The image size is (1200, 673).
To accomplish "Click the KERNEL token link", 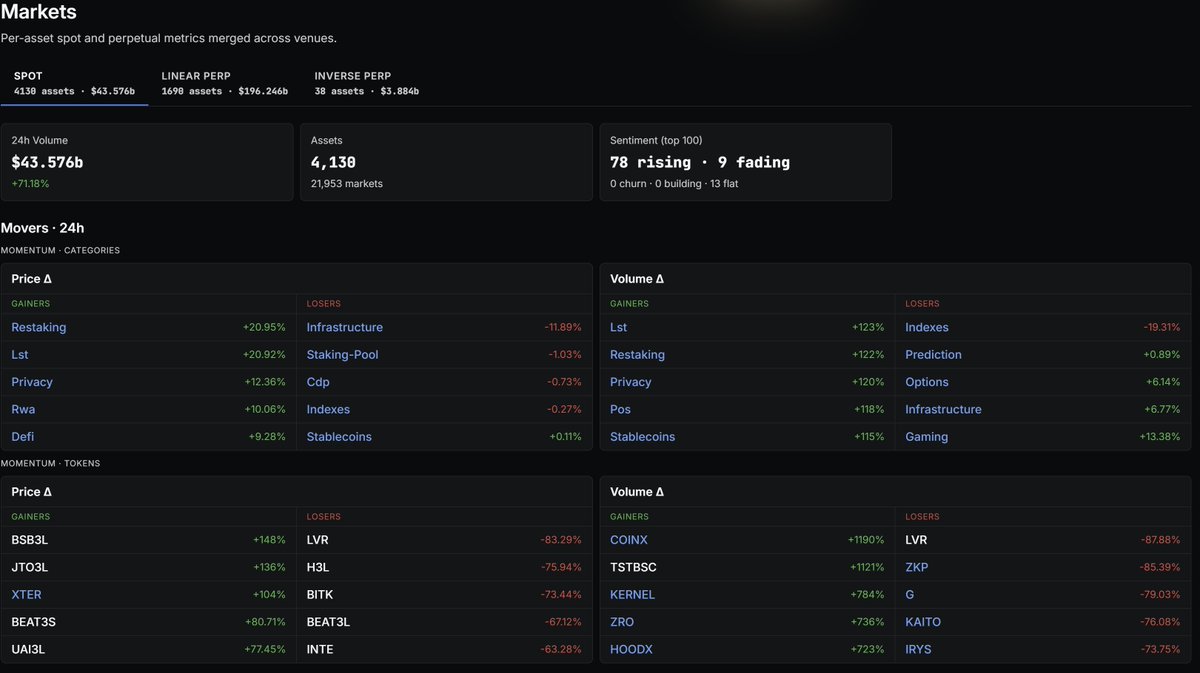I will (632, 594).
